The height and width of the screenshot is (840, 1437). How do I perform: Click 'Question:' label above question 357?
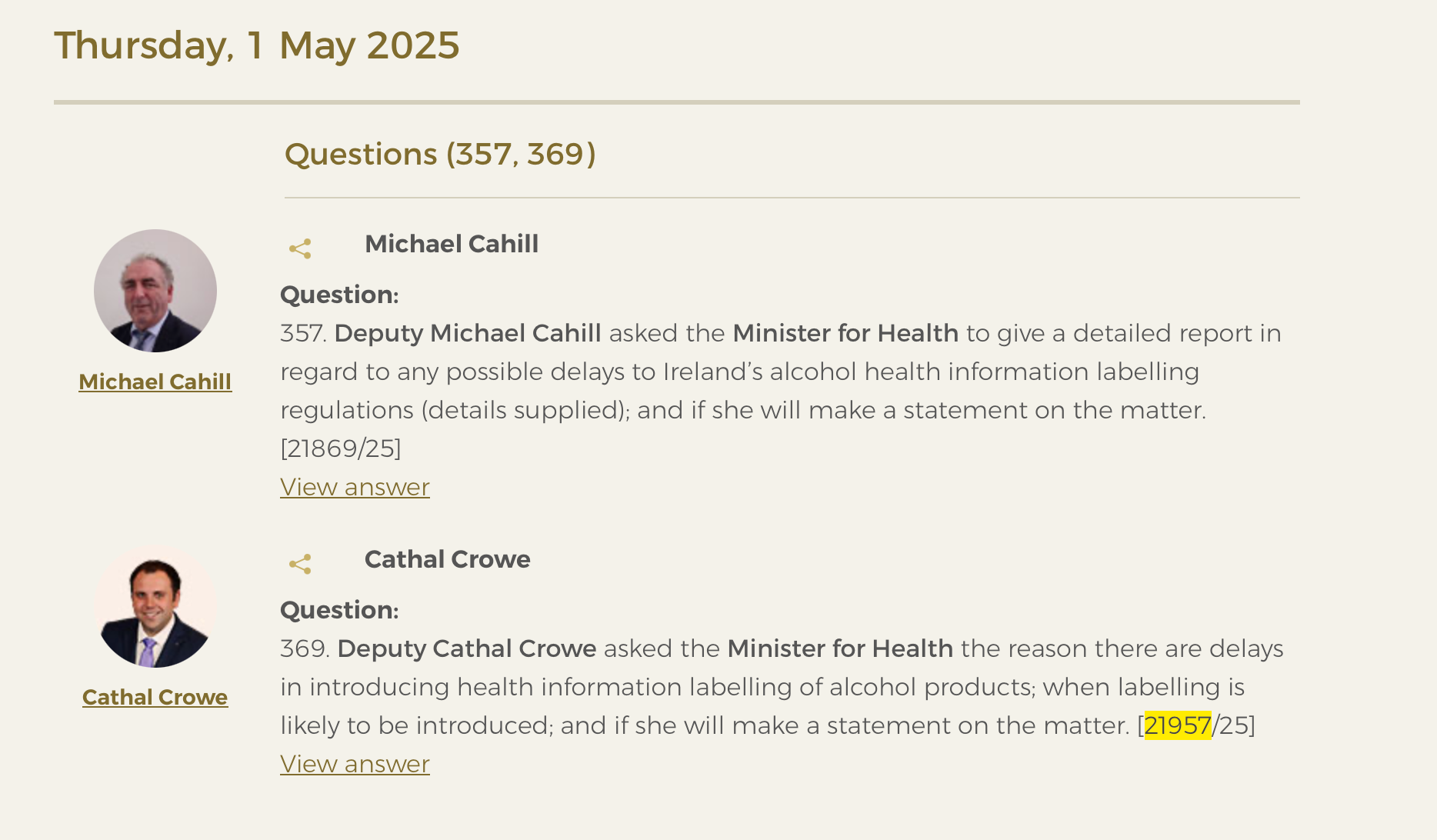coord(339,295)
